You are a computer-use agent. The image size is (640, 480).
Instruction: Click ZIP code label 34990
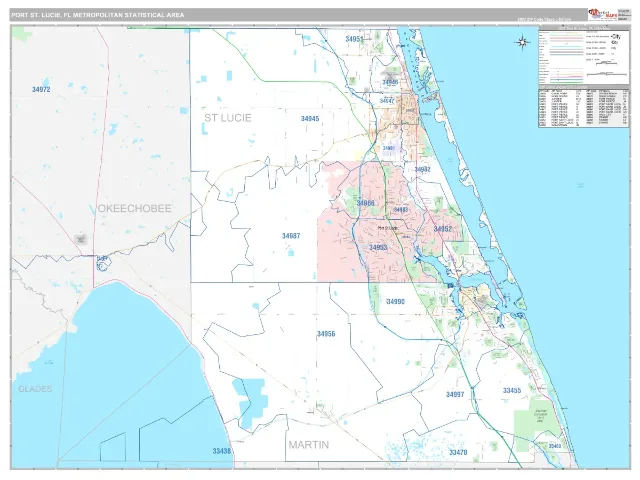(396, 302)
